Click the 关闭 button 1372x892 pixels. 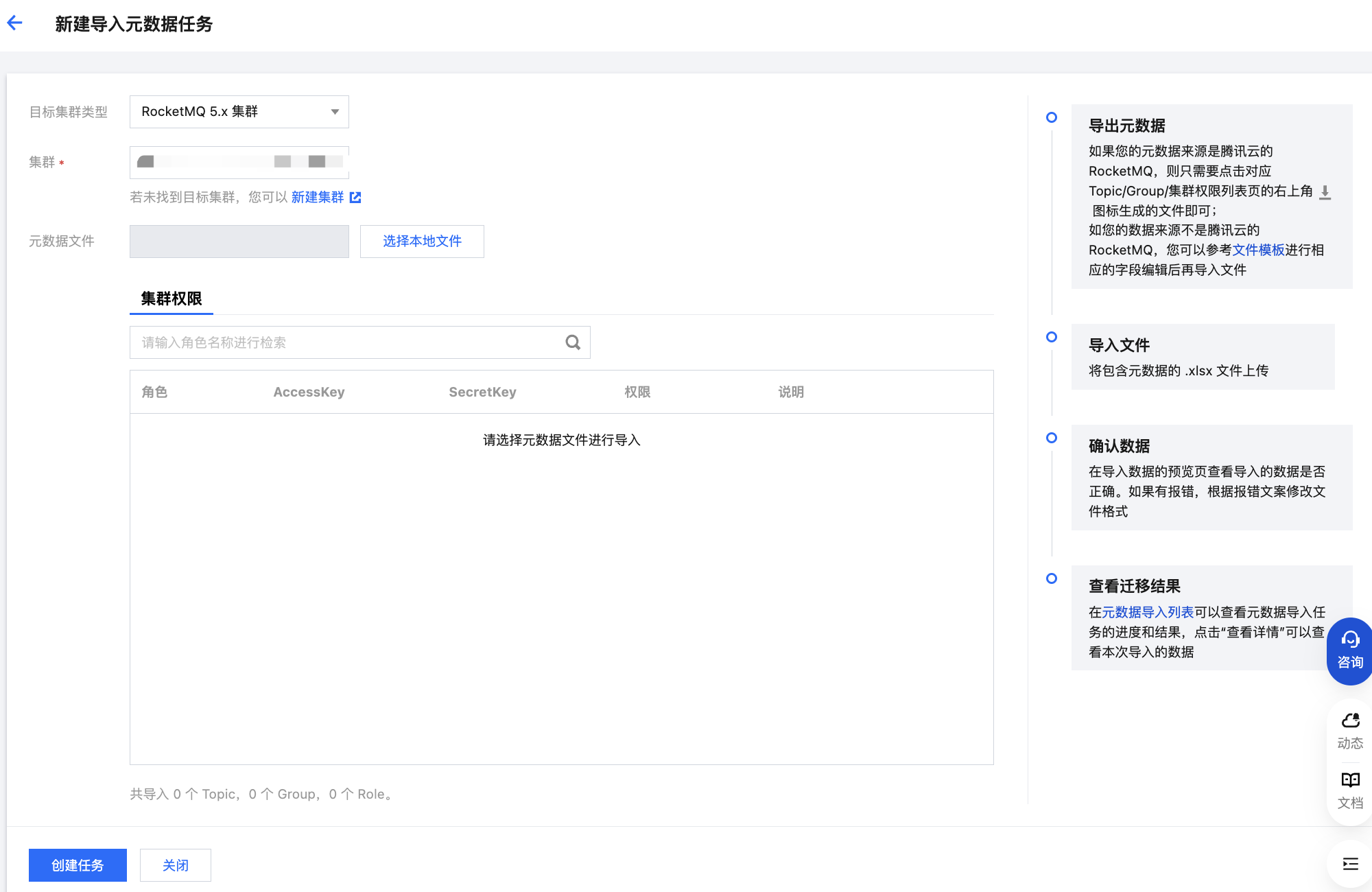176,865
